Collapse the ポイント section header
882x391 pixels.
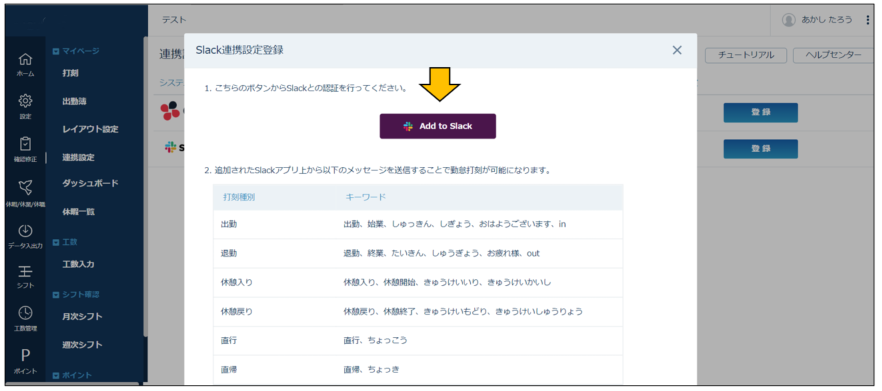click(71, 375)
